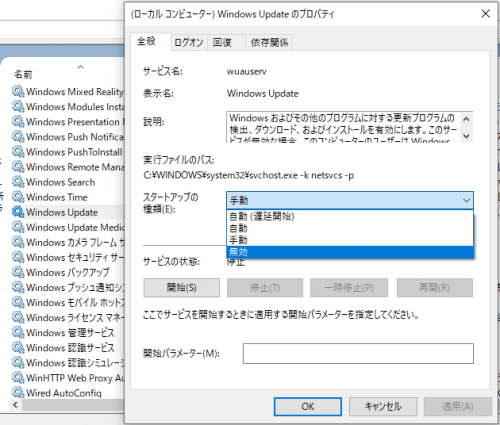Screen dimensions: 500x425
Task: Click gear icon beside Windows PushToInstall
Action: (18, 152)
